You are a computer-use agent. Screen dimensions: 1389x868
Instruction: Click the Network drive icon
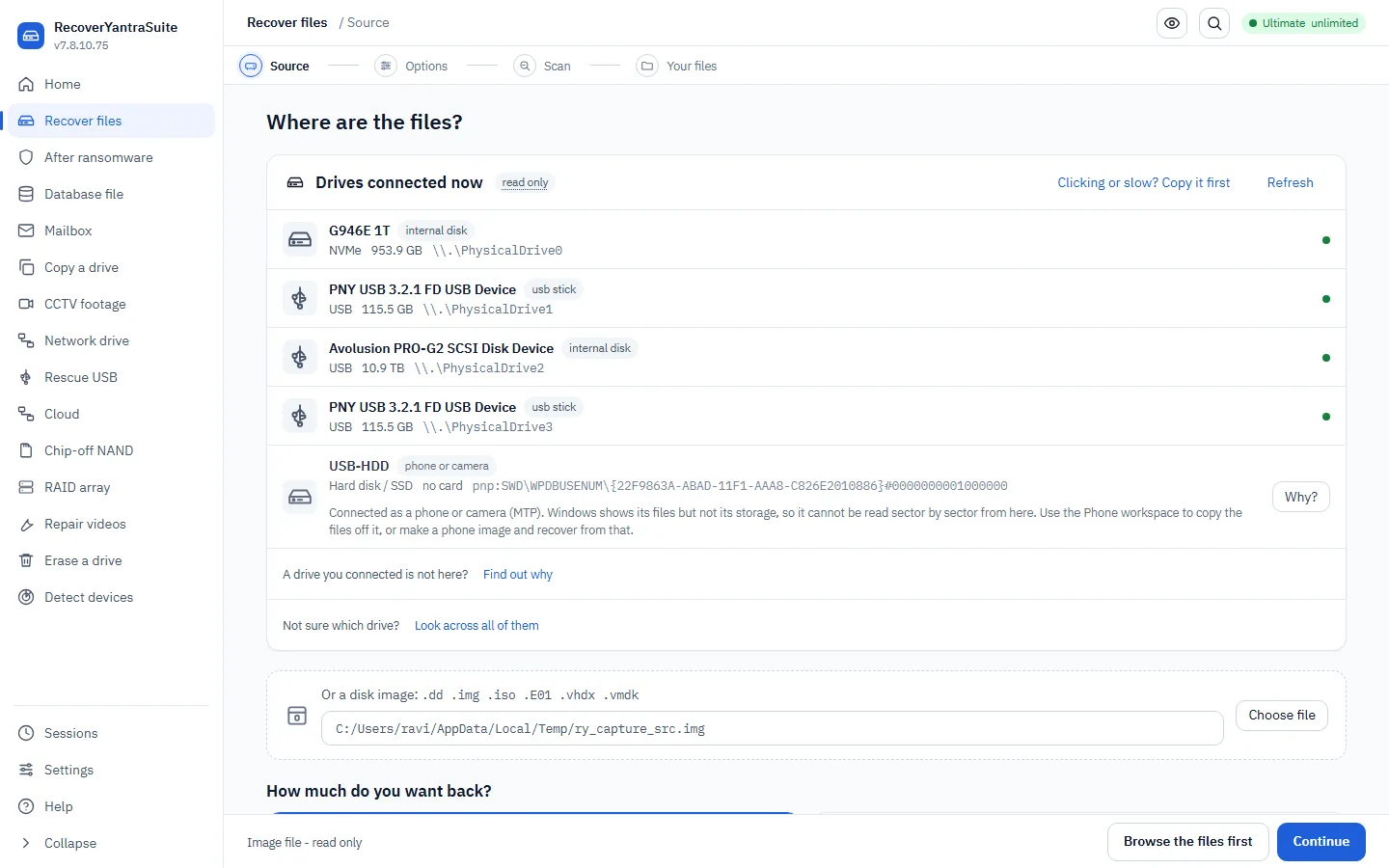[x=26, y=340]
